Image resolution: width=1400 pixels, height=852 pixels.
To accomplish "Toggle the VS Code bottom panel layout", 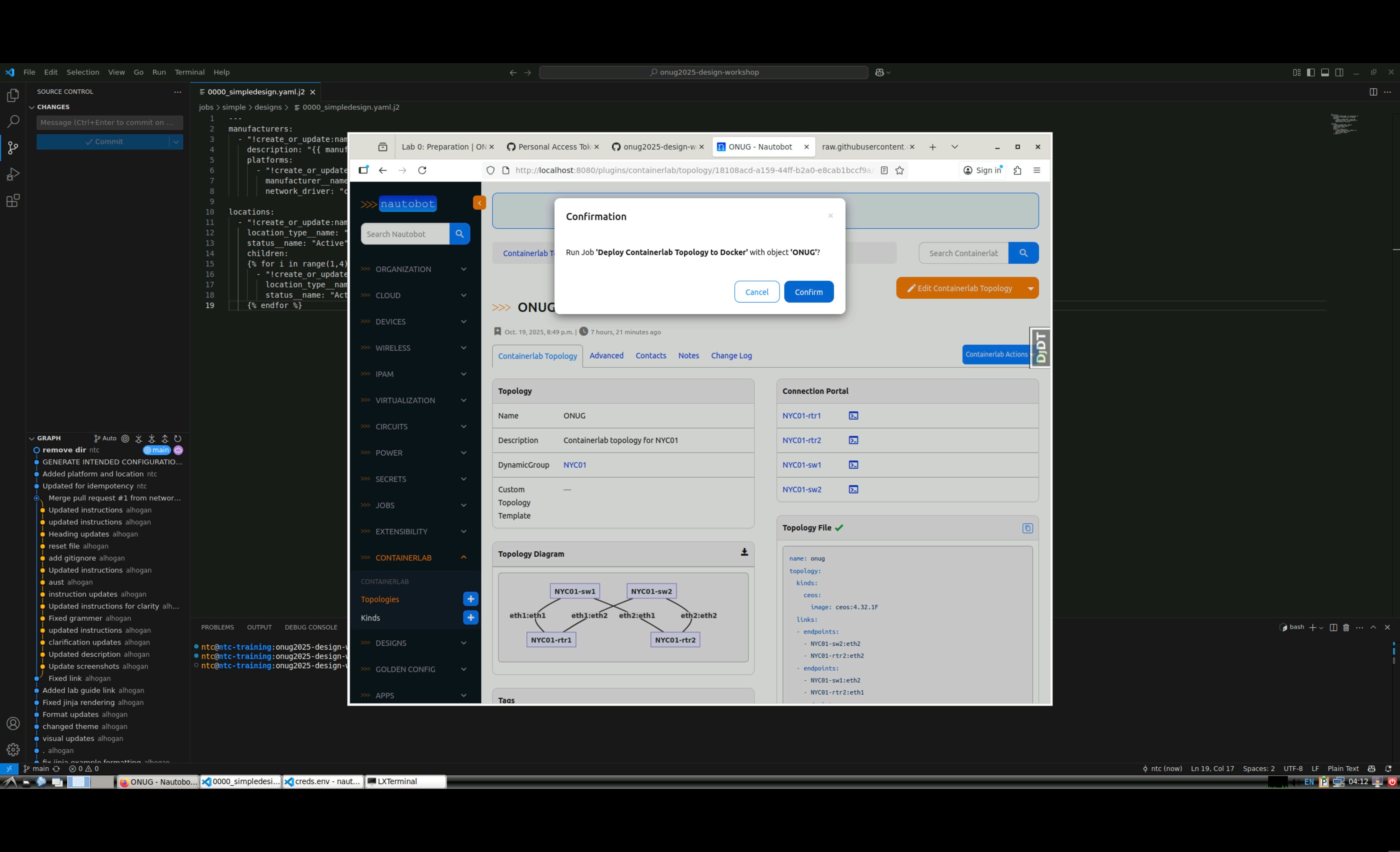I will coord(1325,73).
